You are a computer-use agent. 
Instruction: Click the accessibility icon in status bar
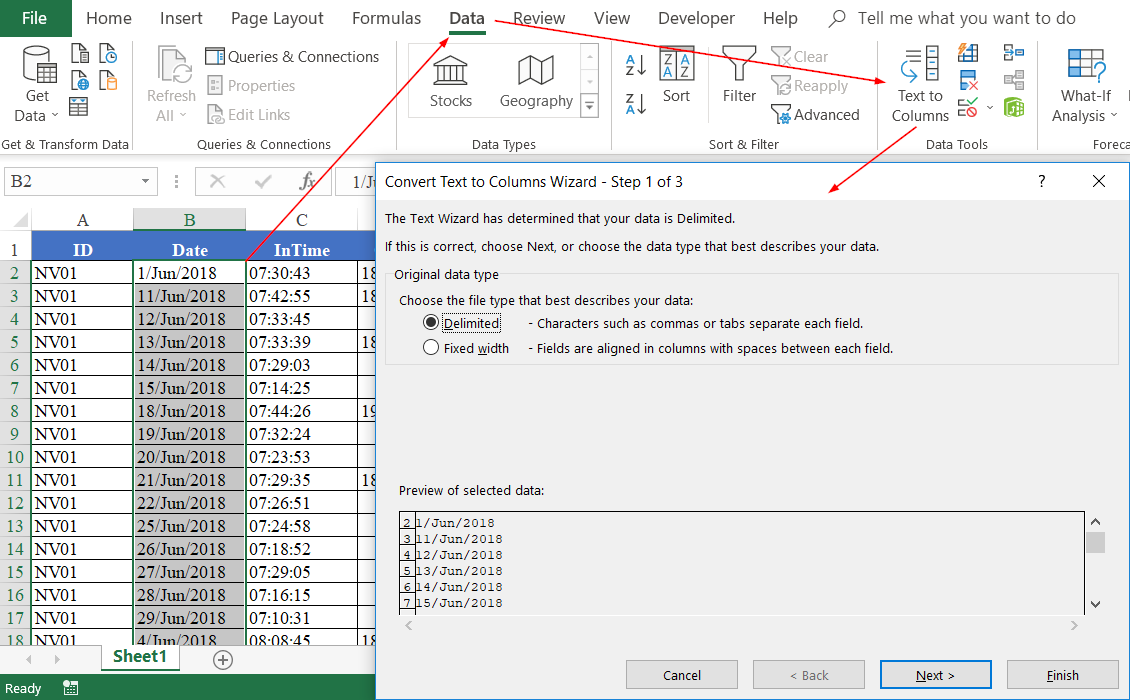point(71,688)
